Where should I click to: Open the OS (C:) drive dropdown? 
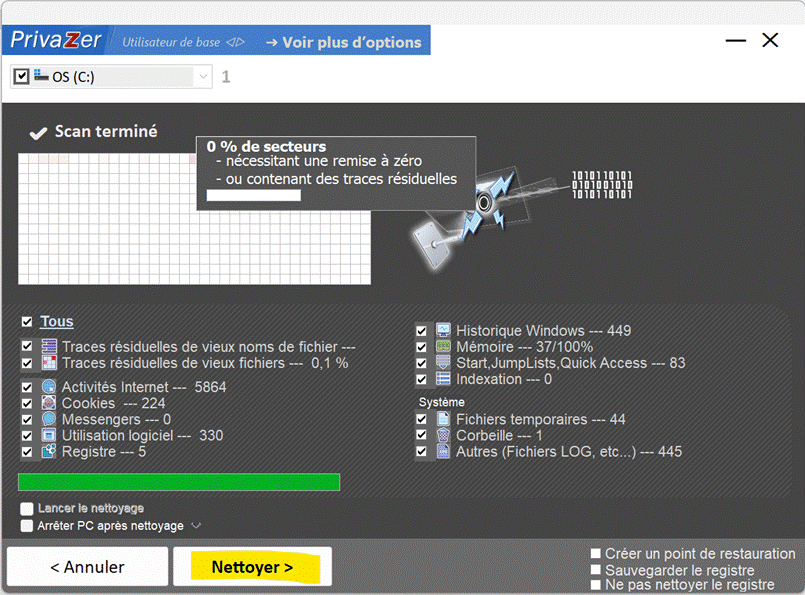pyautogui.click(x=203, y=76)
